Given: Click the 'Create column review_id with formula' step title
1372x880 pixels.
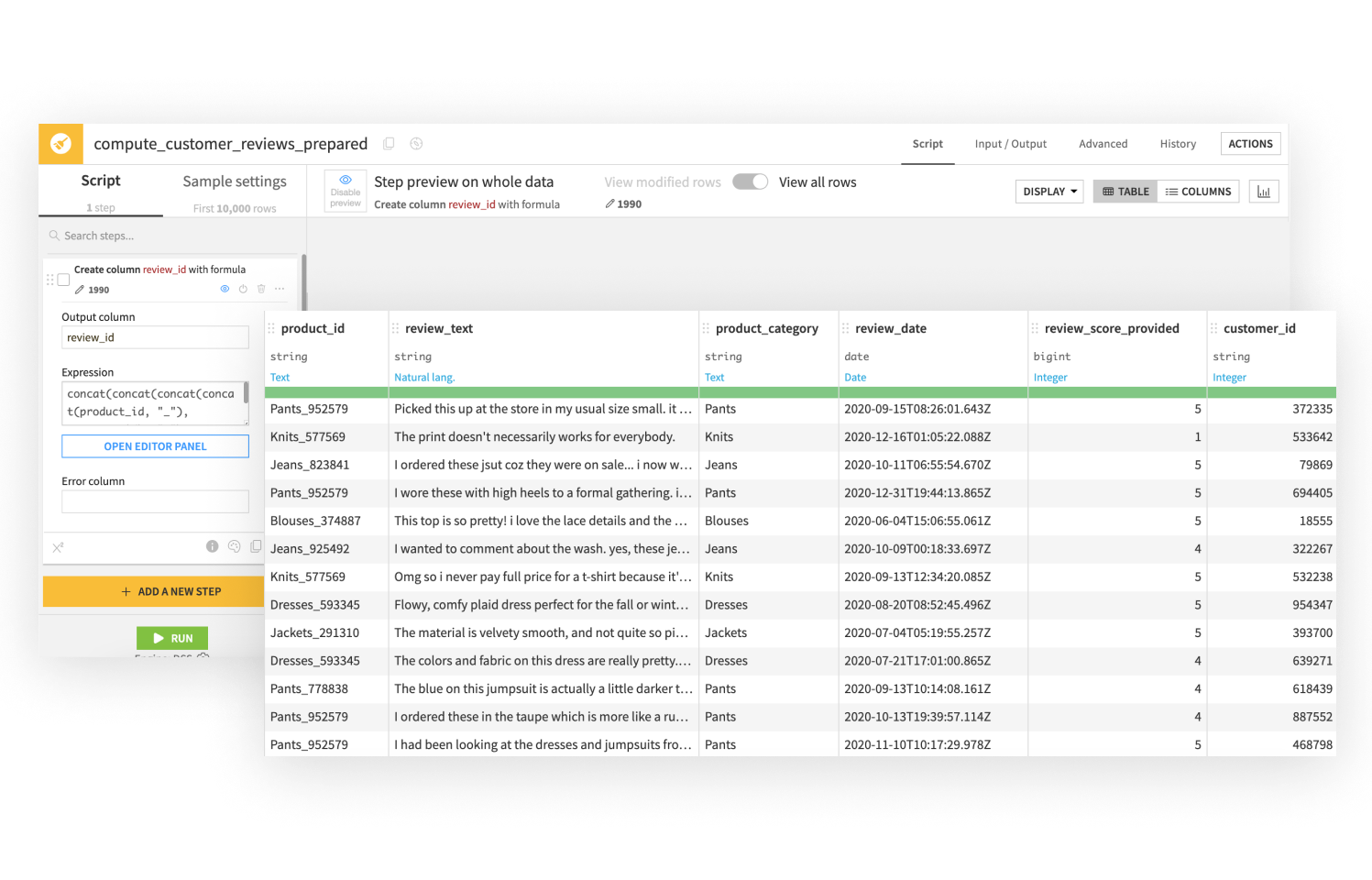Looking at the screenshot, I should pos(159,269).
